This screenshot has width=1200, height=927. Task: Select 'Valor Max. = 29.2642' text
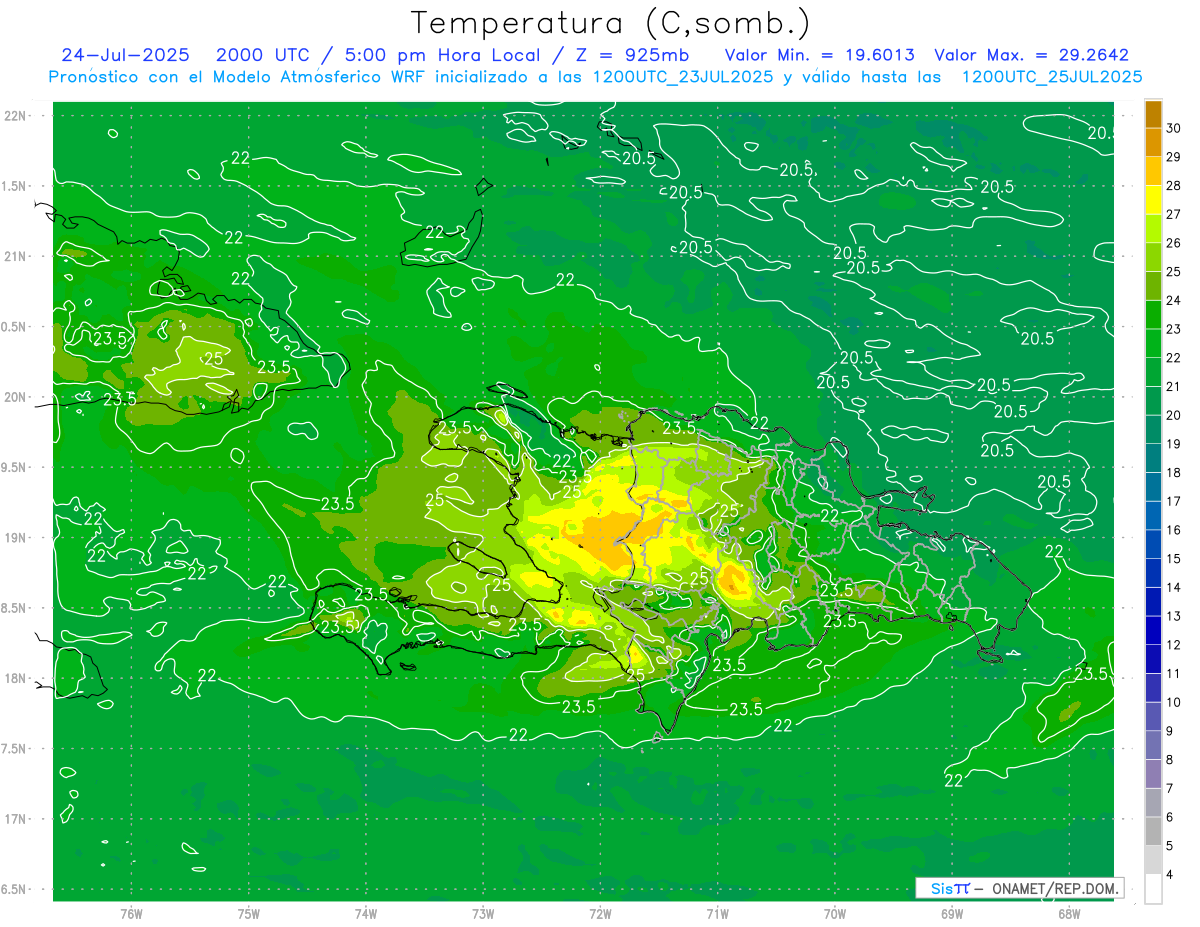tap(1031, 55)
